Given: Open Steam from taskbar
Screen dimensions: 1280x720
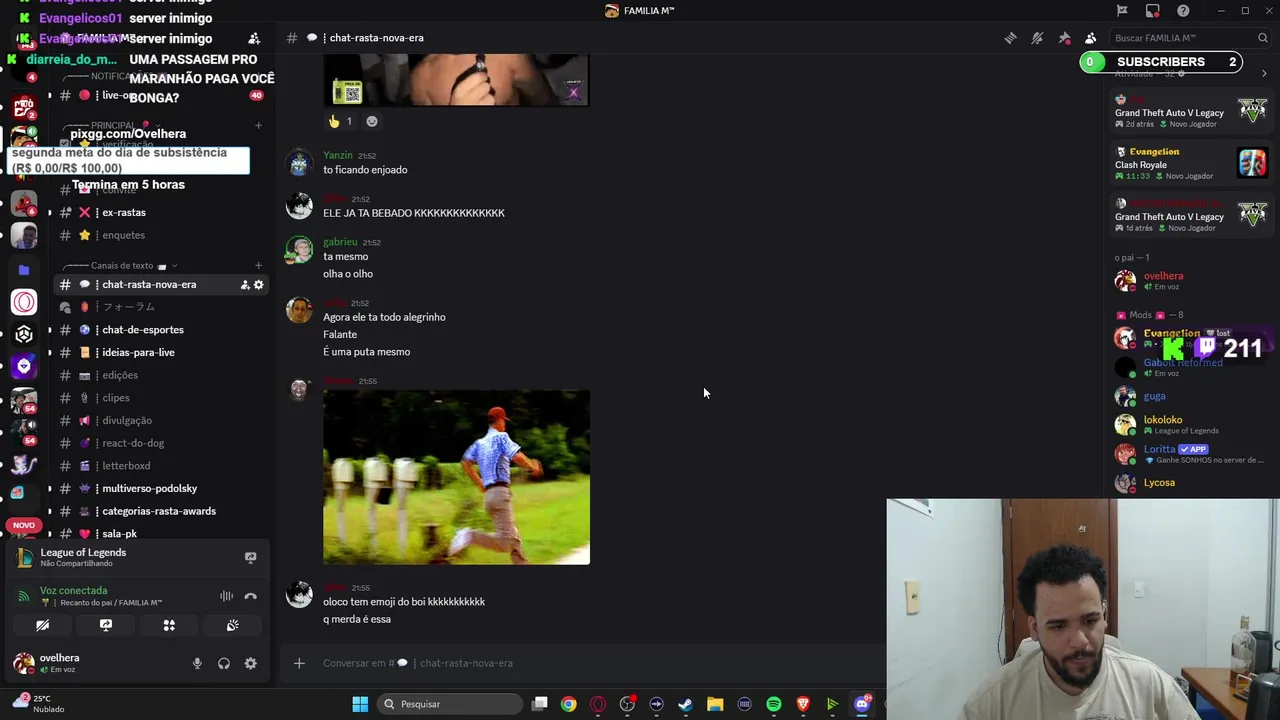Looking at the screenshot, I should point(686,704).
